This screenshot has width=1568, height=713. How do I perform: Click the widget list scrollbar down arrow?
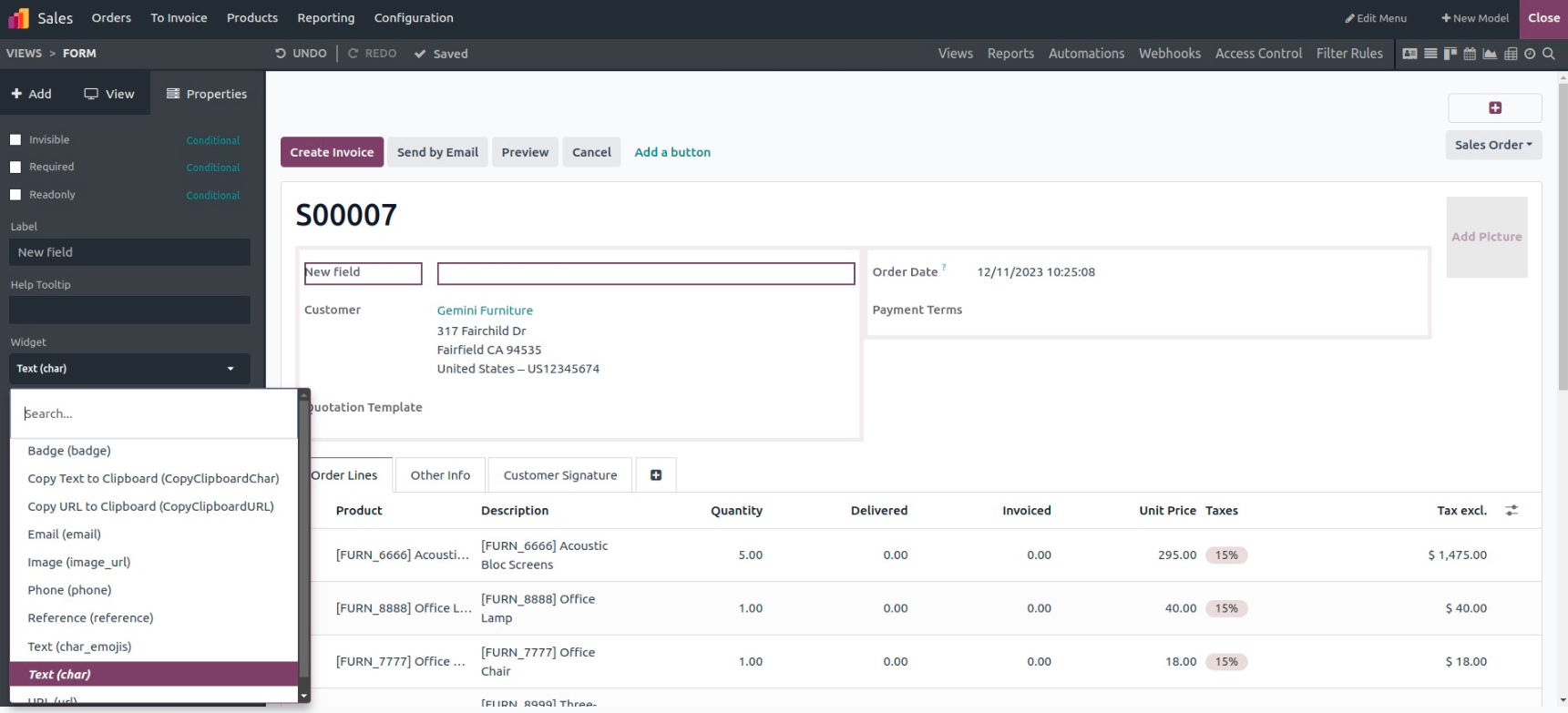303,697
